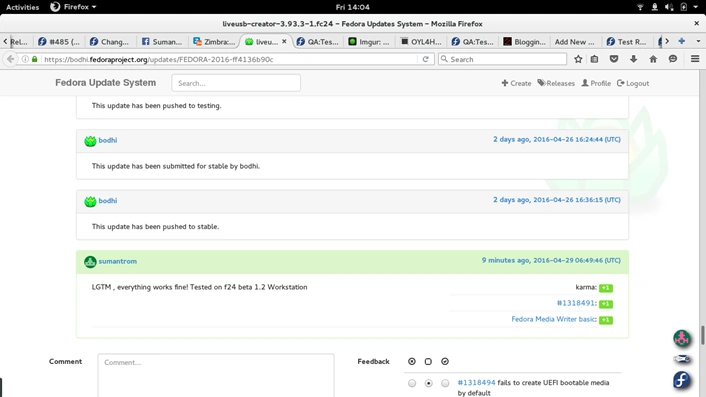This screenshot has width=706, height=397.
Task: Click the battery indicator in top bar
Action: click(x=683, y=7)
